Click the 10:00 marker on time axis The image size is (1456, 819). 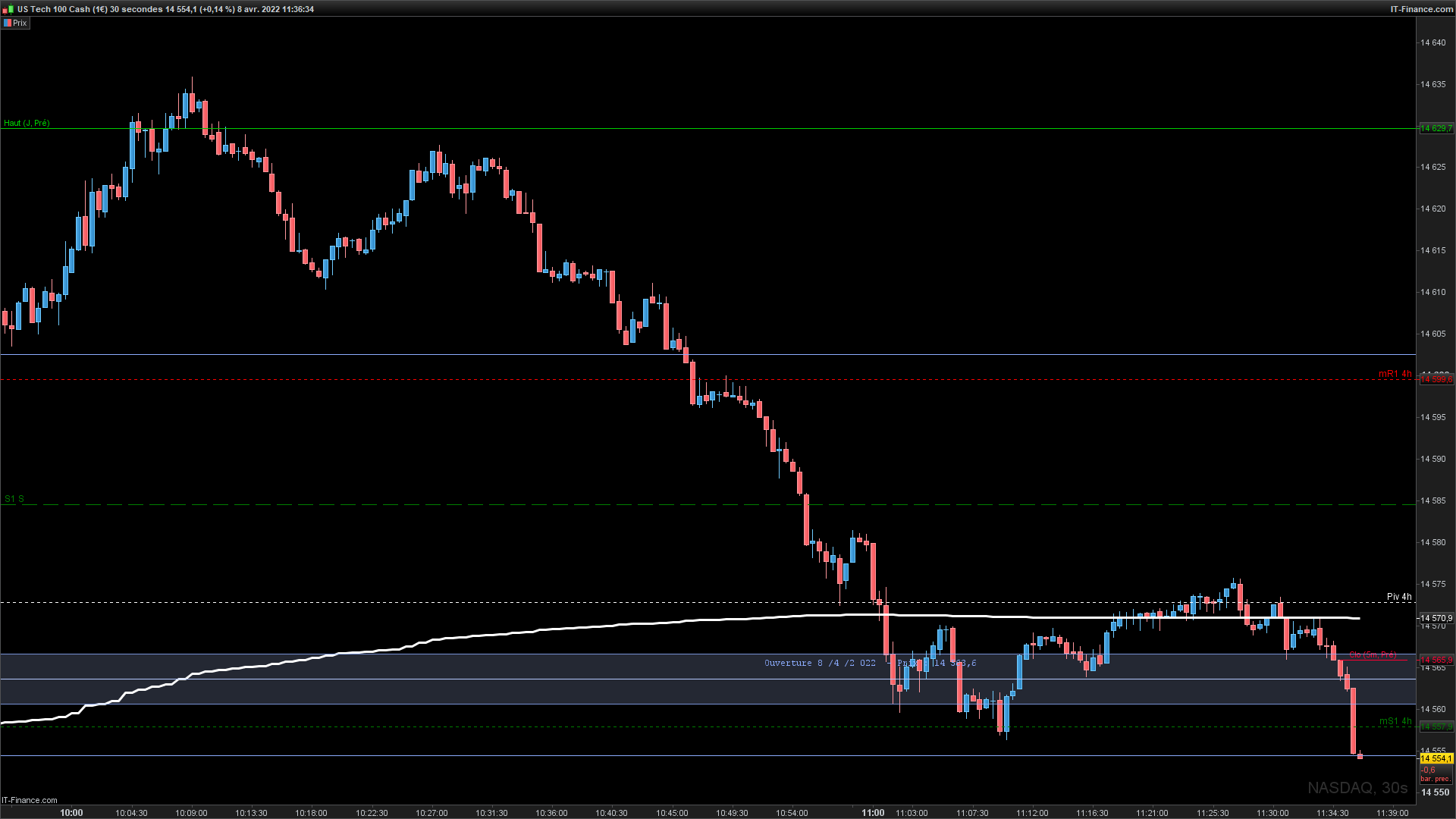pos(71,812)
